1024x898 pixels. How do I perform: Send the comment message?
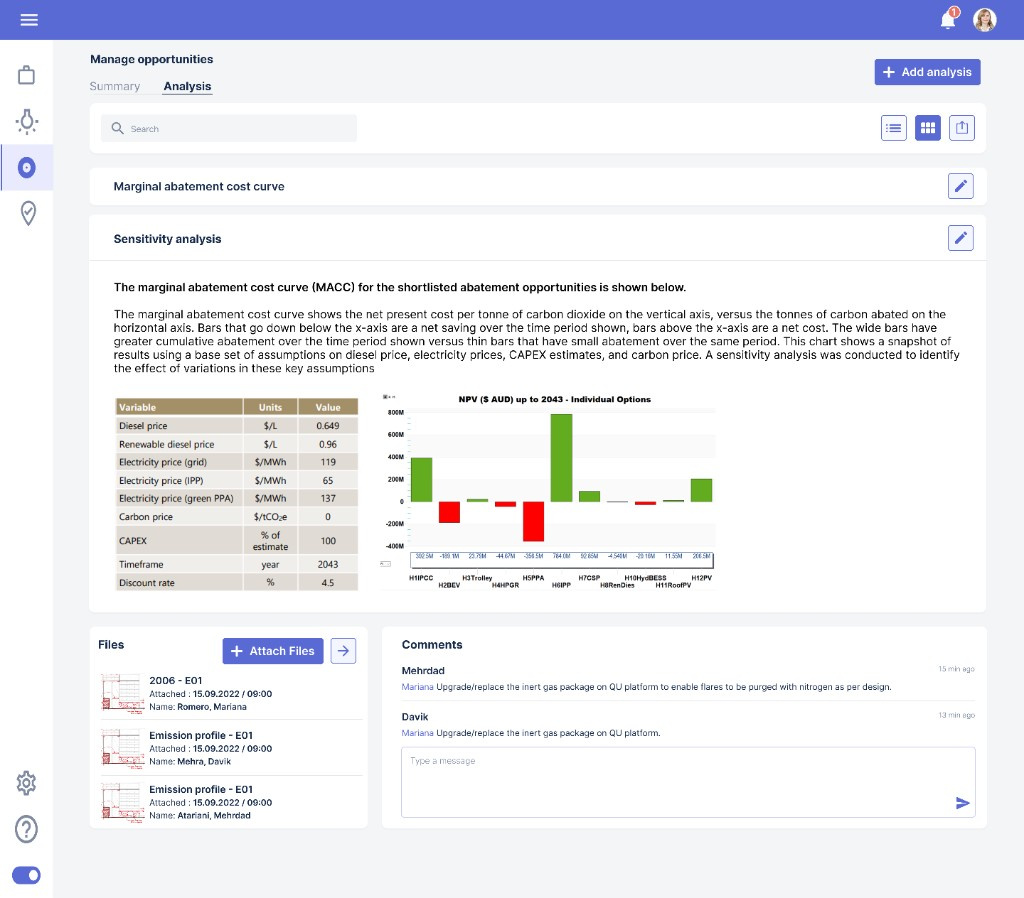[x=962, y=803]
